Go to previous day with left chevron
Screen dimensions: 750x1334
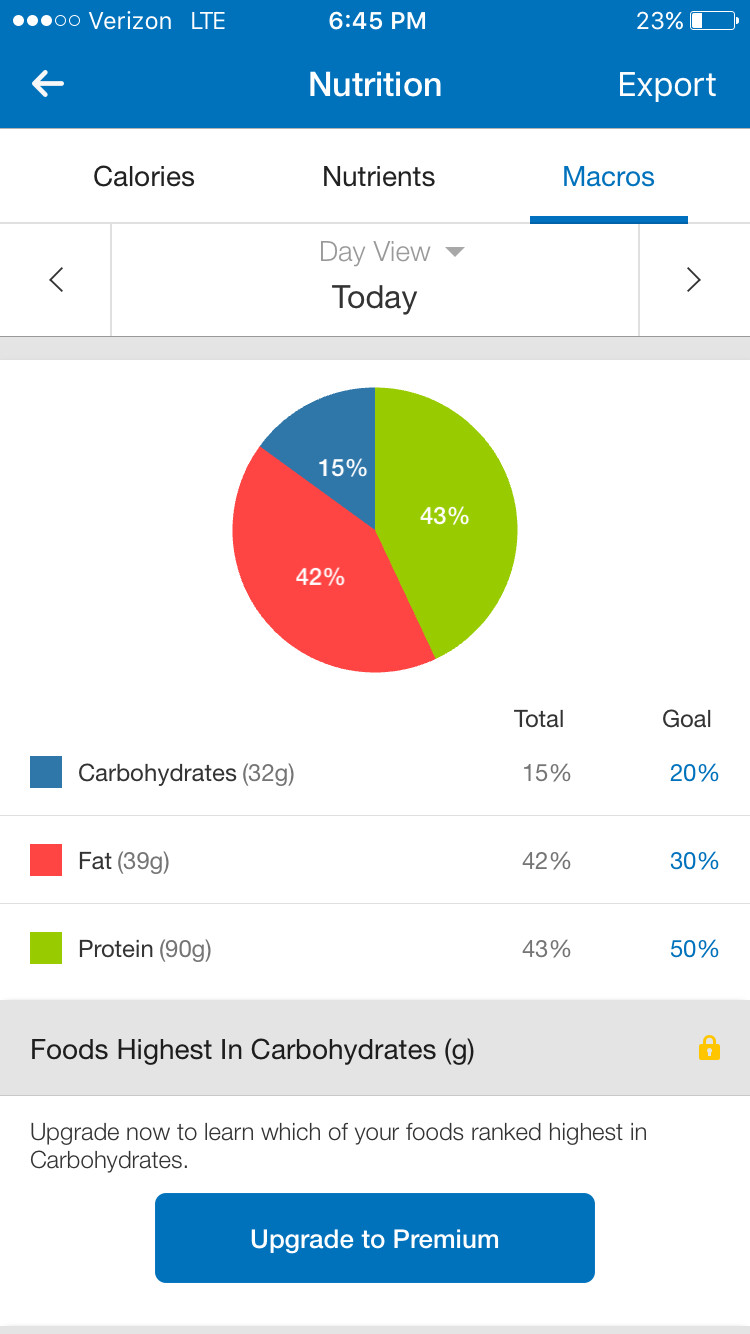tap(56, 280)
